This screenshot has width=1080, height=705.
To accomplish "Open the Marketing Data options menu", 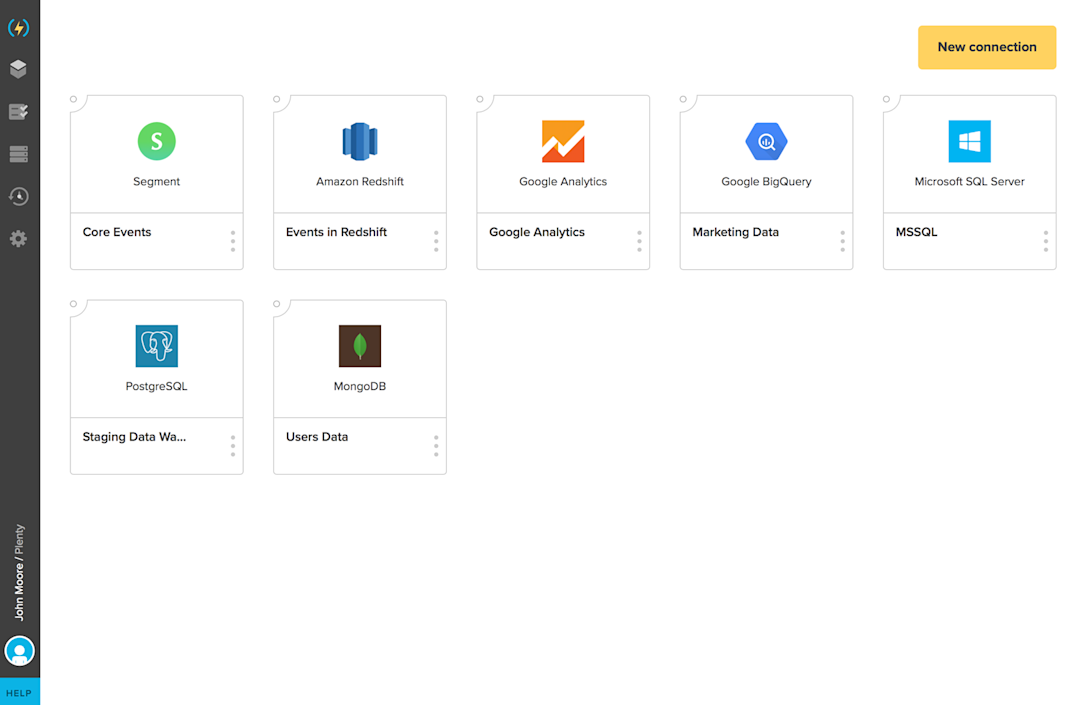I will (x=842, y=241).
